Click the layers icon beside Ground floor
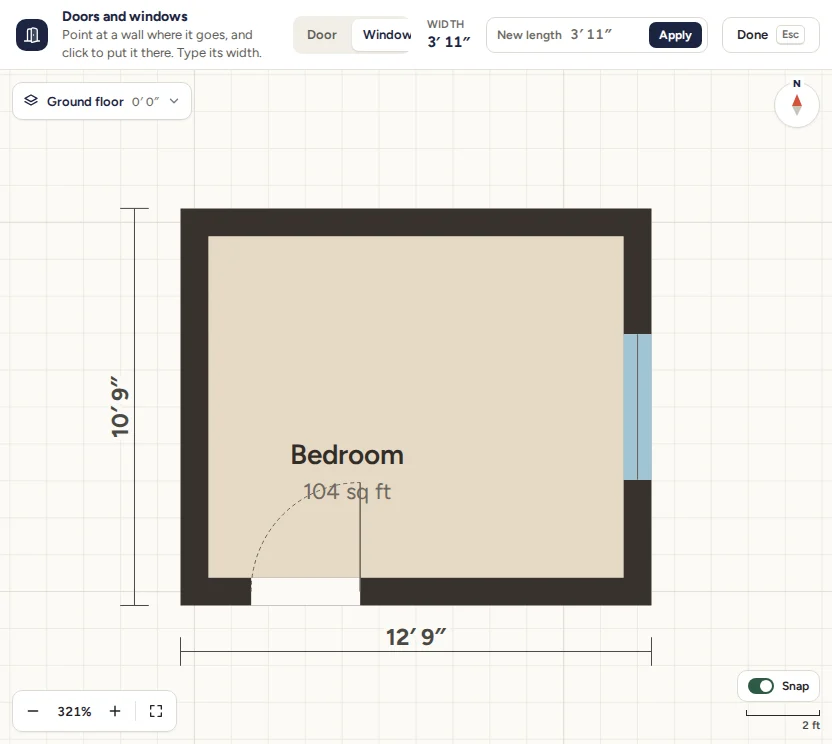 pos(31,100)
